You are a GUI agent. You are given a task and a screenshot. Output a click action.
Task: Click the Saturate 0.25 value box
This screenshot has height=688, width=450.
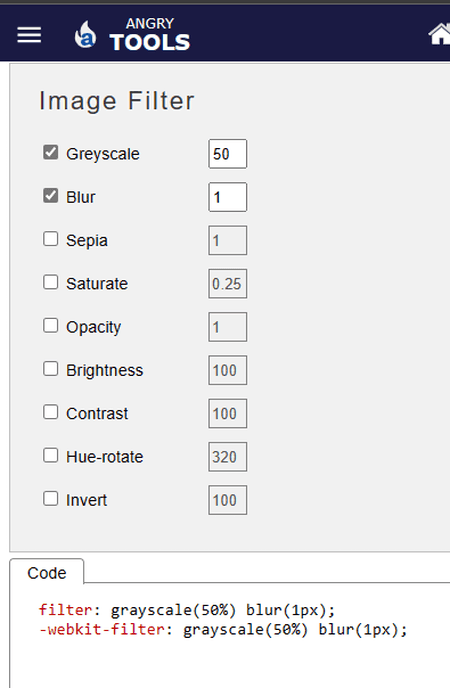click(228, 283)
